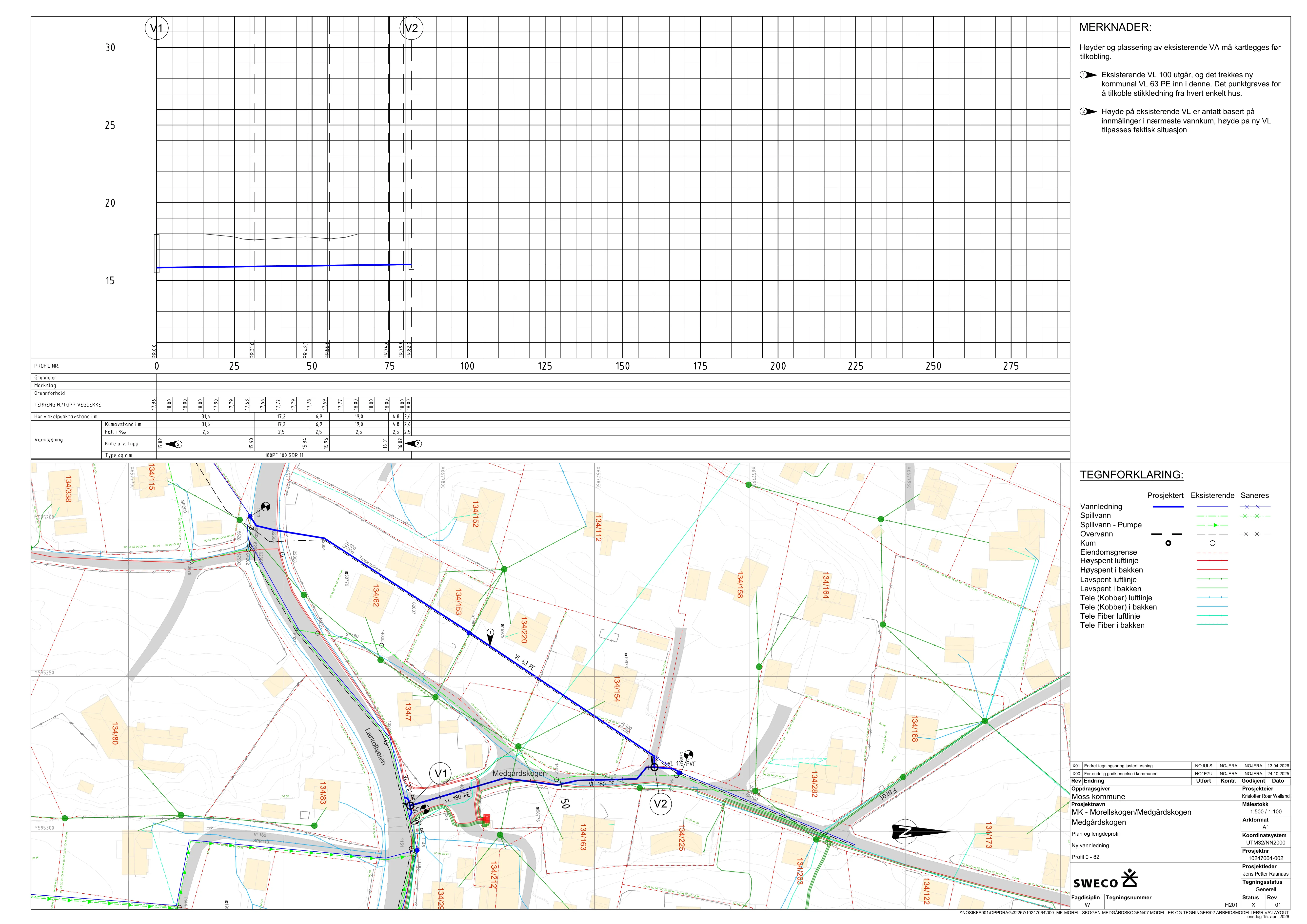Screen dimensions: 1307x924
Task: Click the Spillvann - Pumpe legend label
Action: click(1111, 525)
